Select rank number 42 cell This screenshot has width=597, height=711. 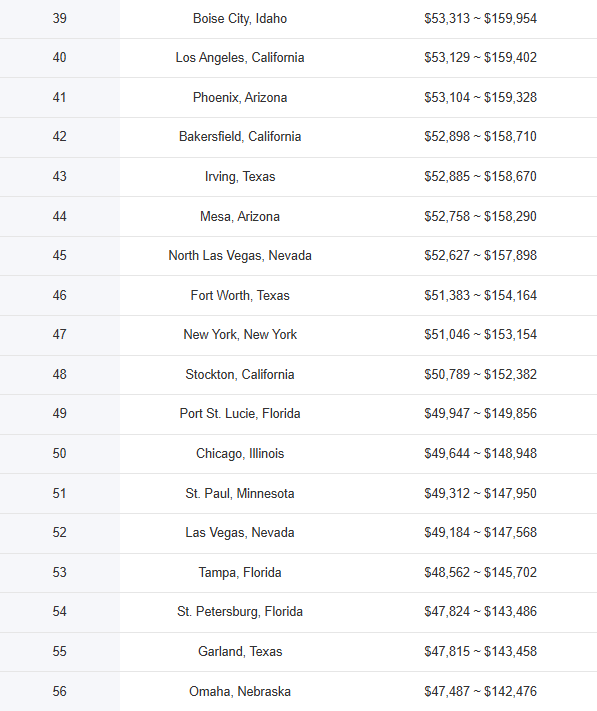(x=59, y=137)
